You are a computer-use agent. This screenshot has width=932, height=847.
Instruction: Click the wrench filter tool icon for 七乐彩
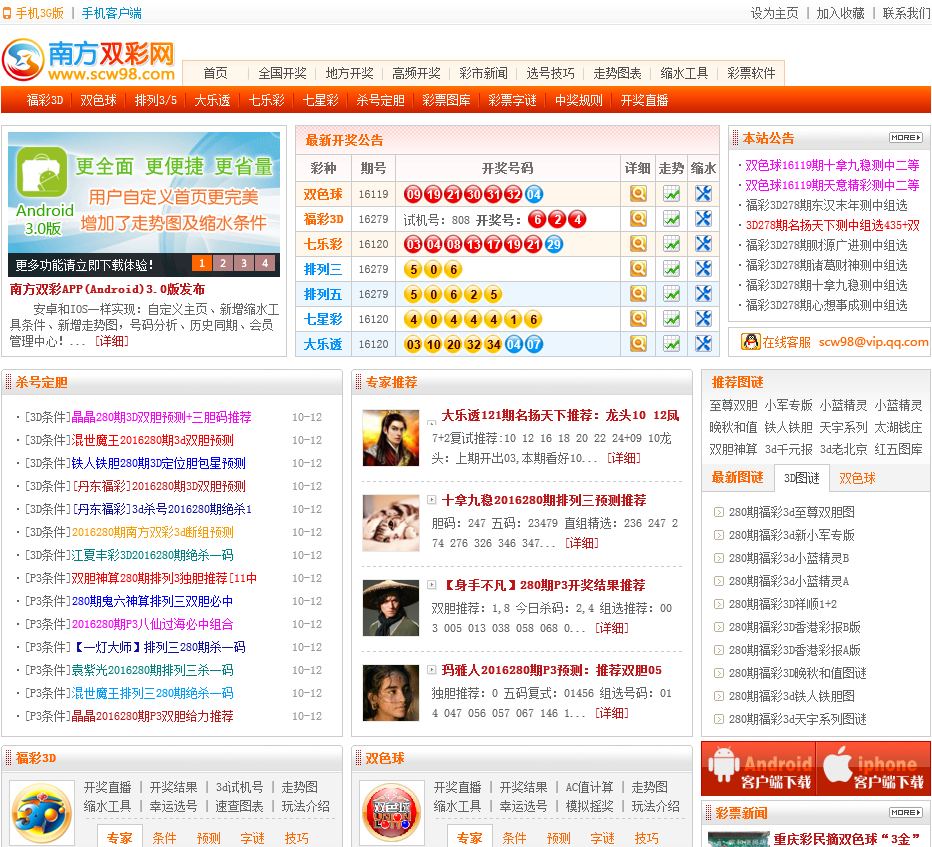pos(703,244)
